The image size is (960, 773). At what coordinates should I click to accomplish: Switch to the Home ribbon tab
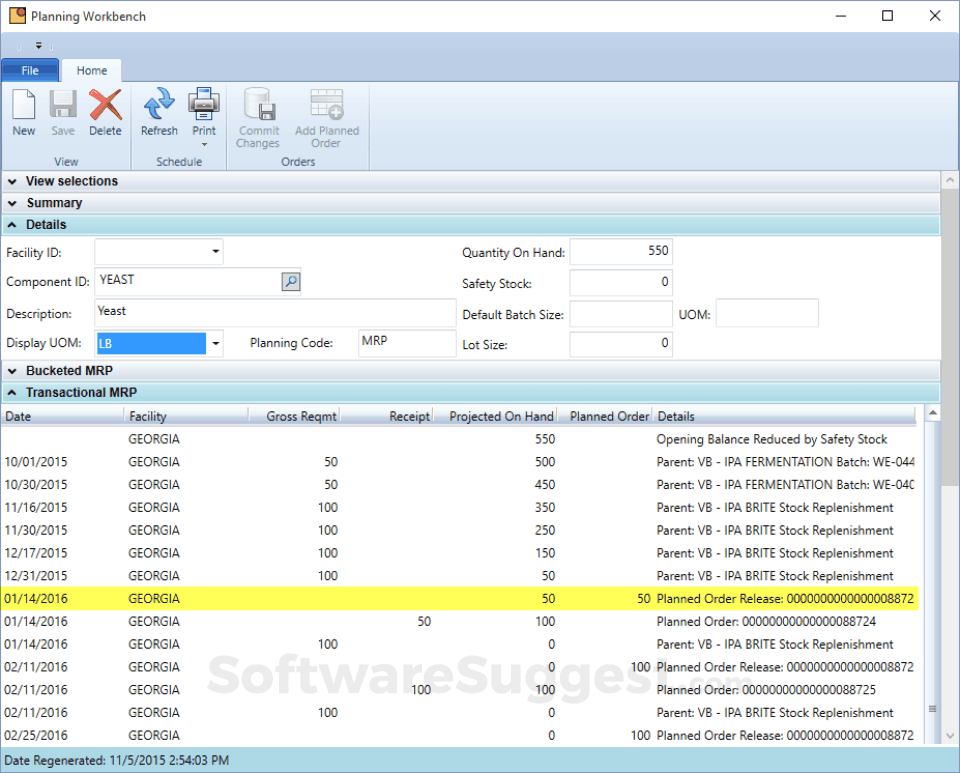92,71
